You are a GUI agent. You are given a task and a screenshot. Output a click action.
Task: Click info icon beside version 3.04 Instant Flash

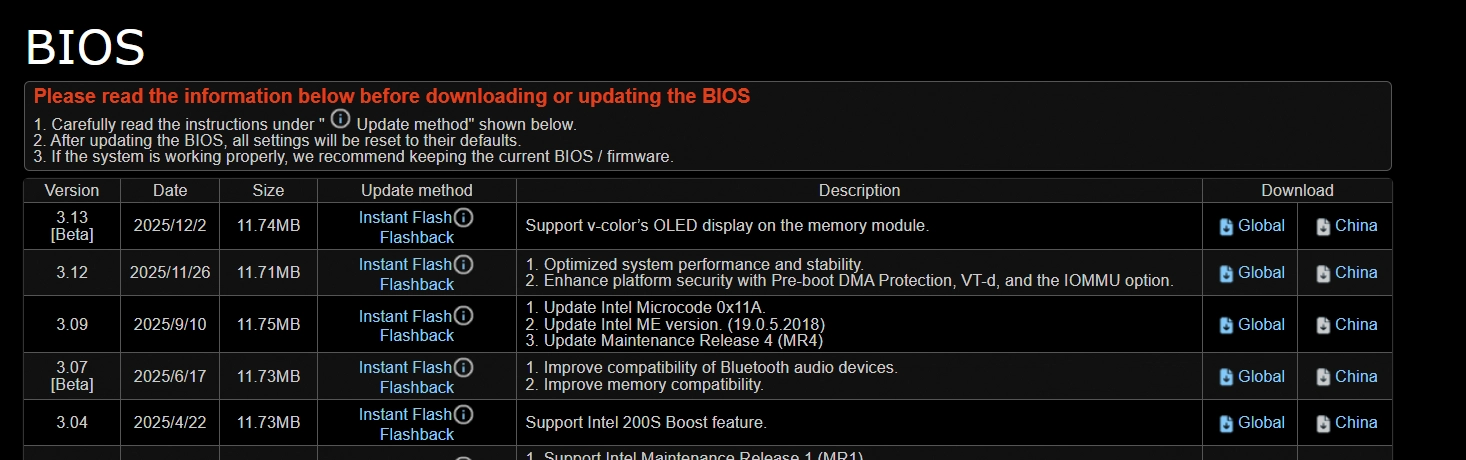tap(464, 414)
